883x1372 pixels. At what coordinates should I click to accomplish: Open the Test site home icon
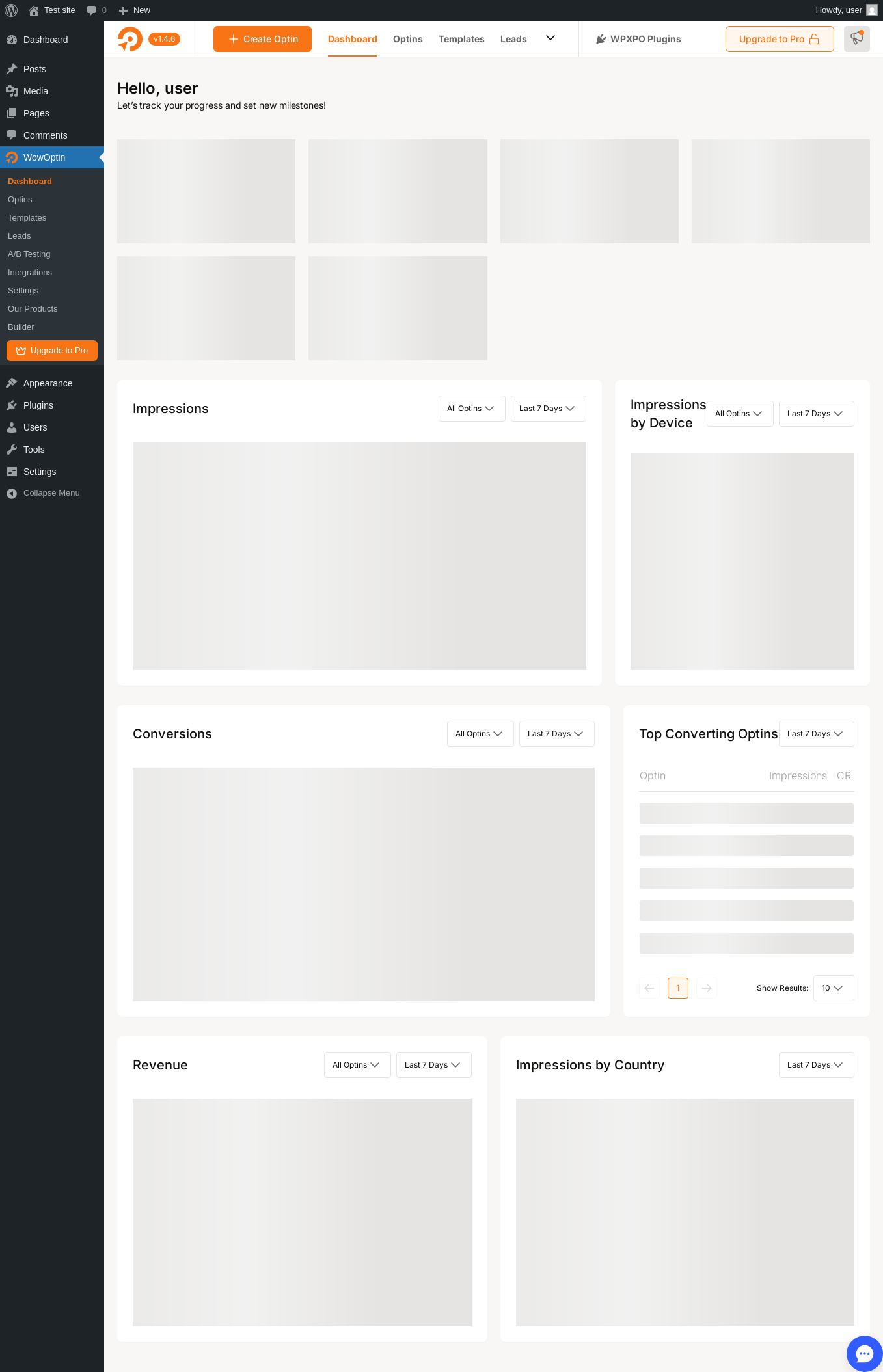pyautogui.click(x=34, y=10)
